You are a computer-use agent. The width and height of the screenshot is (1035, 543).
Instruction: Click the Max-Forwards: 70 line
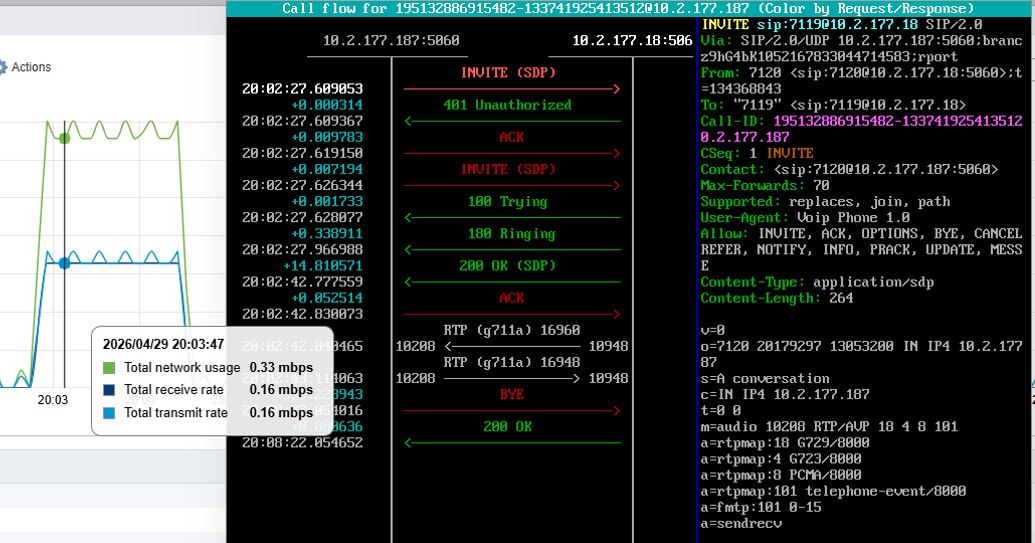(765, 185)
